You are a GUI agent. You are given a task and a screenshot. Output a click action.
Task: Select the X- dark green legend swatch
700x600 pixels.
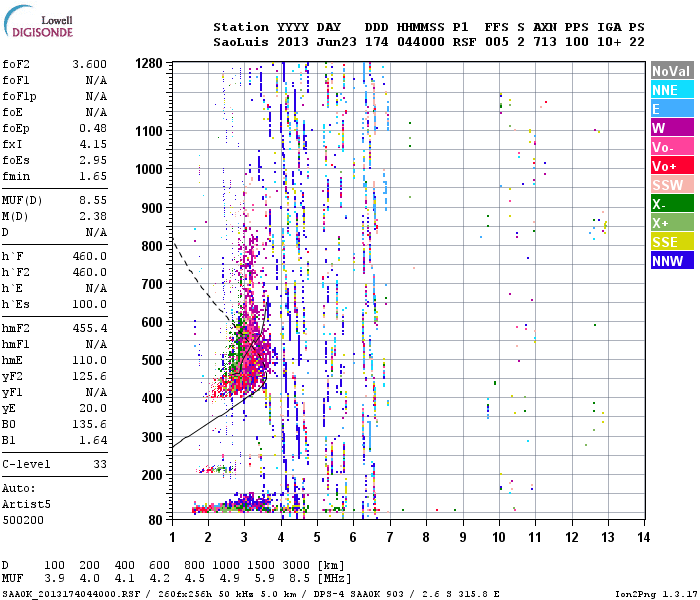pyautogui.click(x=672, y=204)
